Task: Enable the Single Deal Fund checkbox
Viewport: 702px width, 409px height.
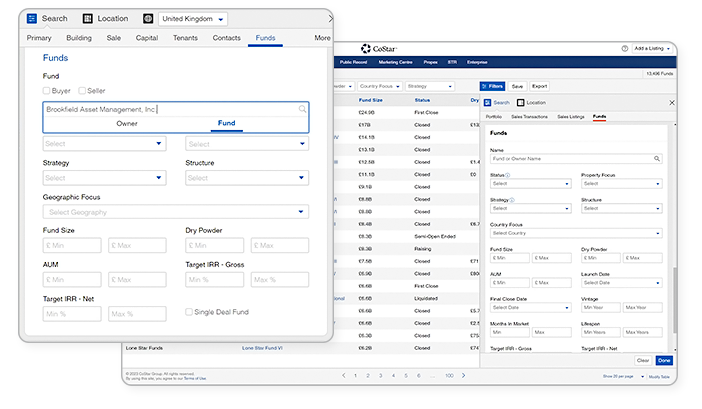Action: coord(190,312)
